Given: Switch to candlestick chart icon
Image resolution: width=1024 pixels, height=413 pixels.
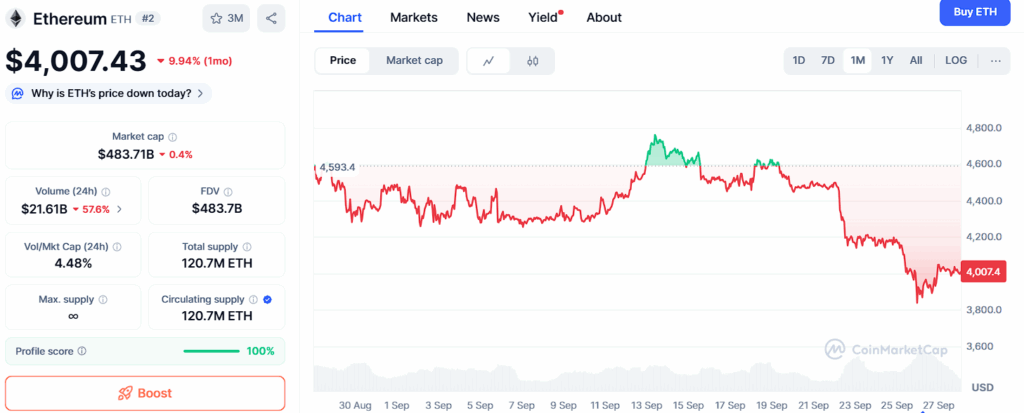Looking at the screenshot, I should coord(532,61).
